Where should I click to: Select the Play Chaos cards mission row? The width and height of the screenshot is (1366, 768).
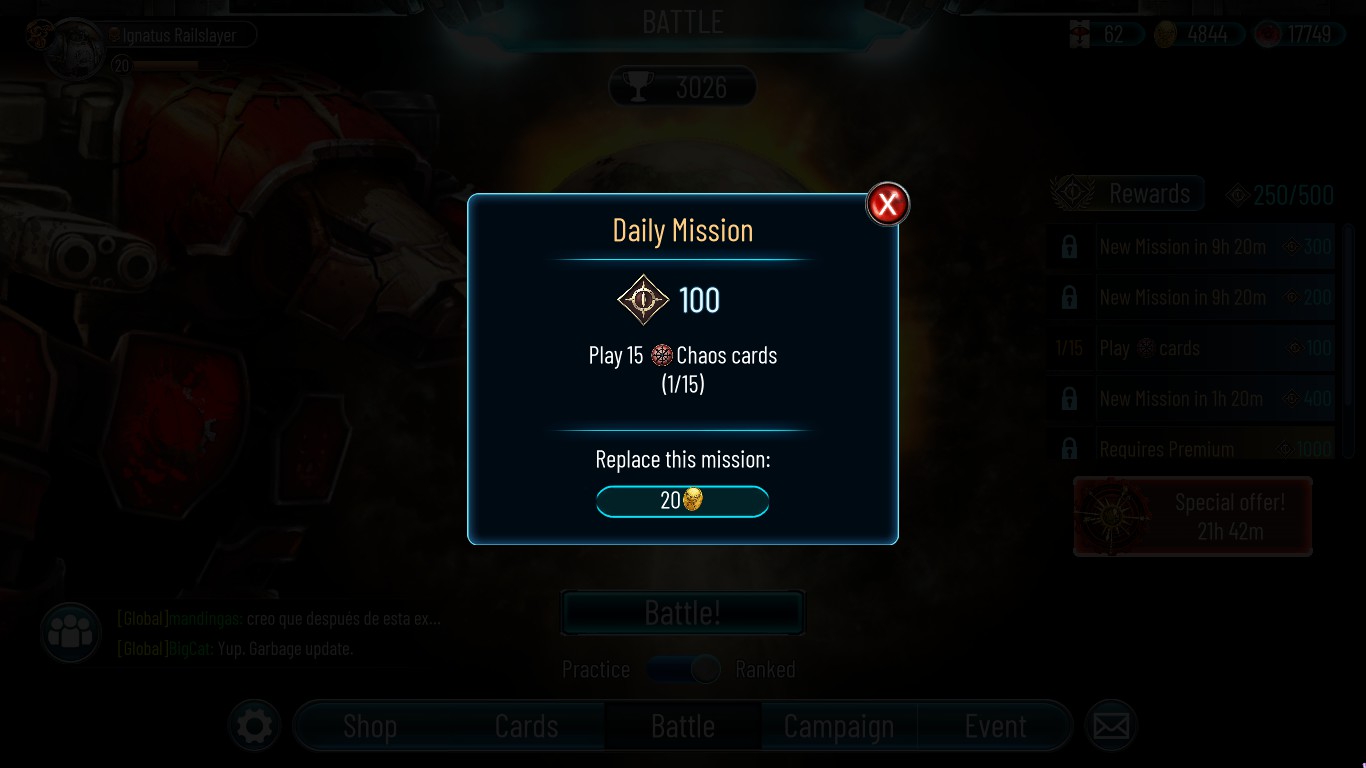click(1192, 348)
